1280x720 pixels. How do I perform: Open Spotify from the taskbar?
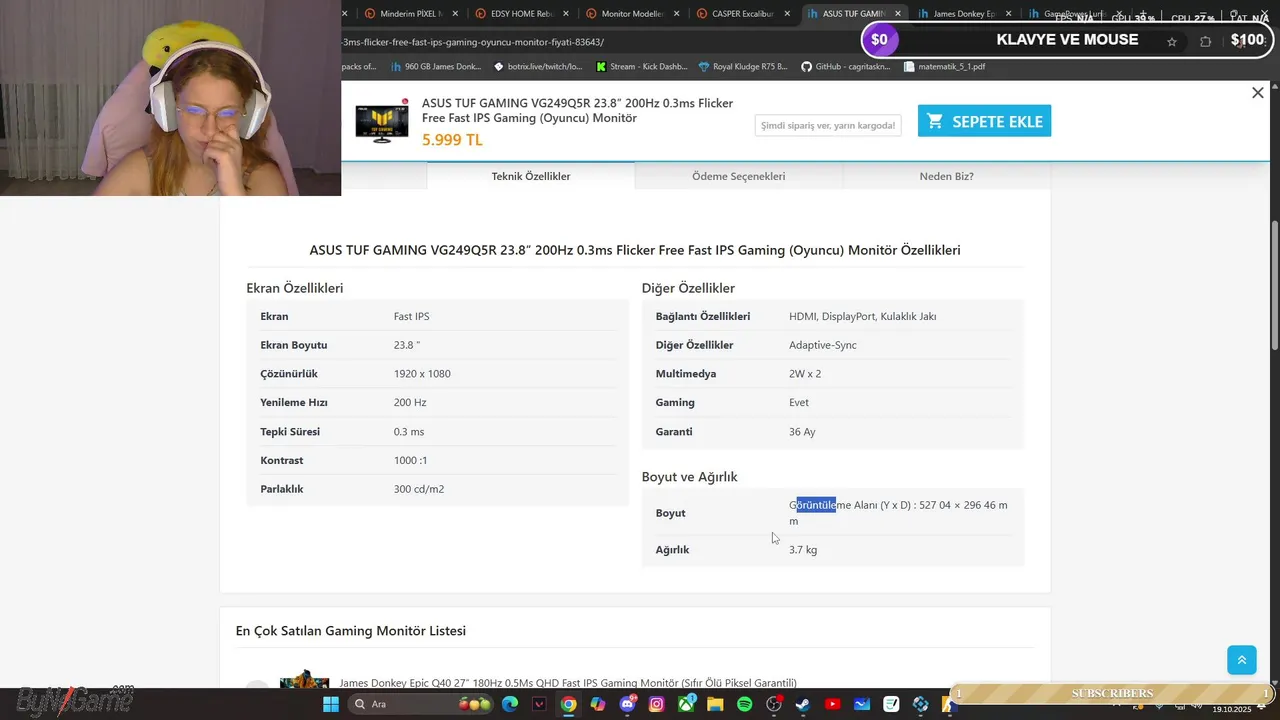pos(744,704)
